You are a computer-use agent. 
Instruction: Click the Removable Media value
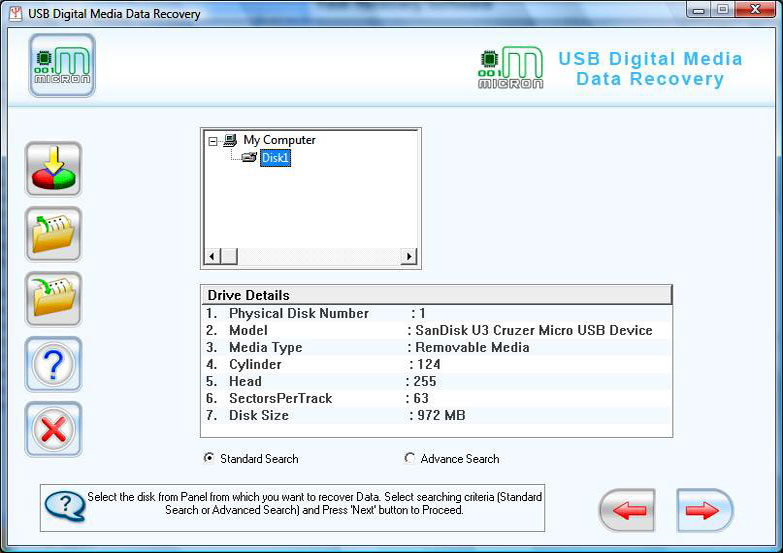pos(472,347)
